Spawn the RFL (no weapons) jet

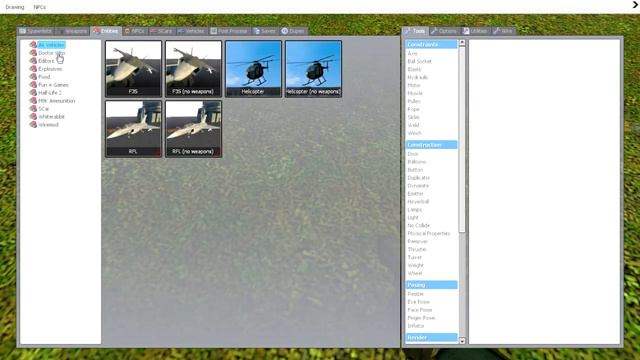click(x=193, y=129)
